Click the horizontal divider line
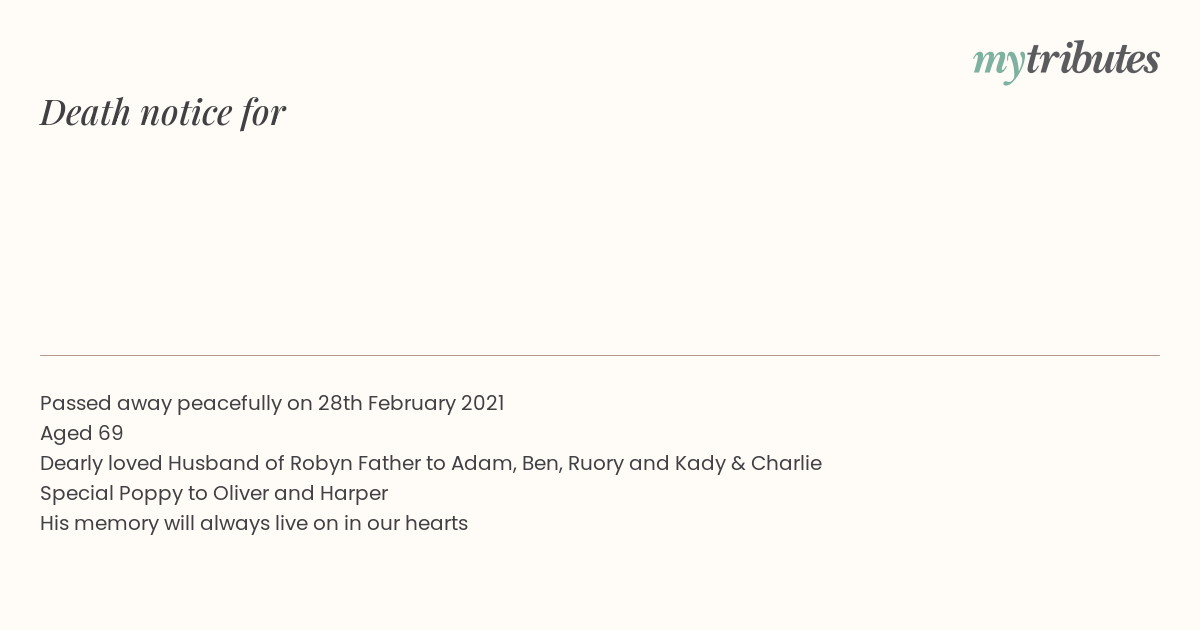 (x=600, y=355)
